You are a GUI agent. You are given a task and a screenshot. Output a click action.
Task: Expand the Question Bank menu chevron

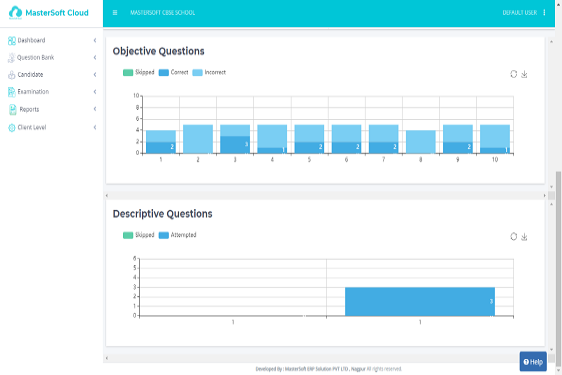(x=95, y=57)
